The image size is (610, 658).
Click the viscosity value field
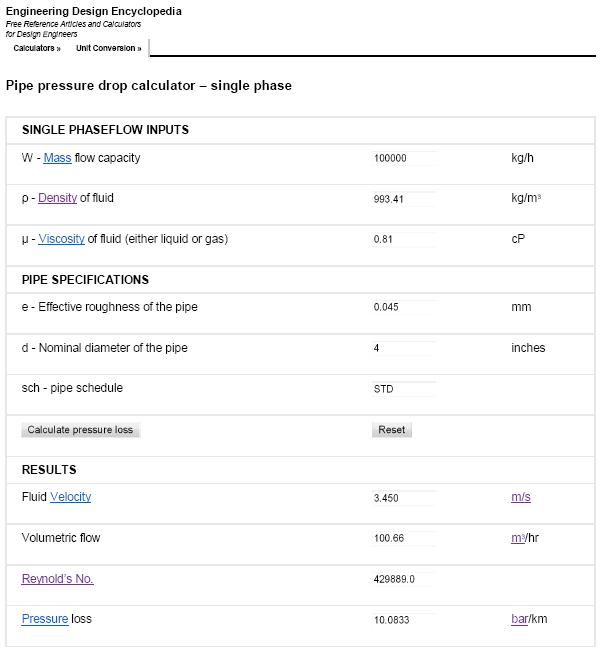click(402, 240)
